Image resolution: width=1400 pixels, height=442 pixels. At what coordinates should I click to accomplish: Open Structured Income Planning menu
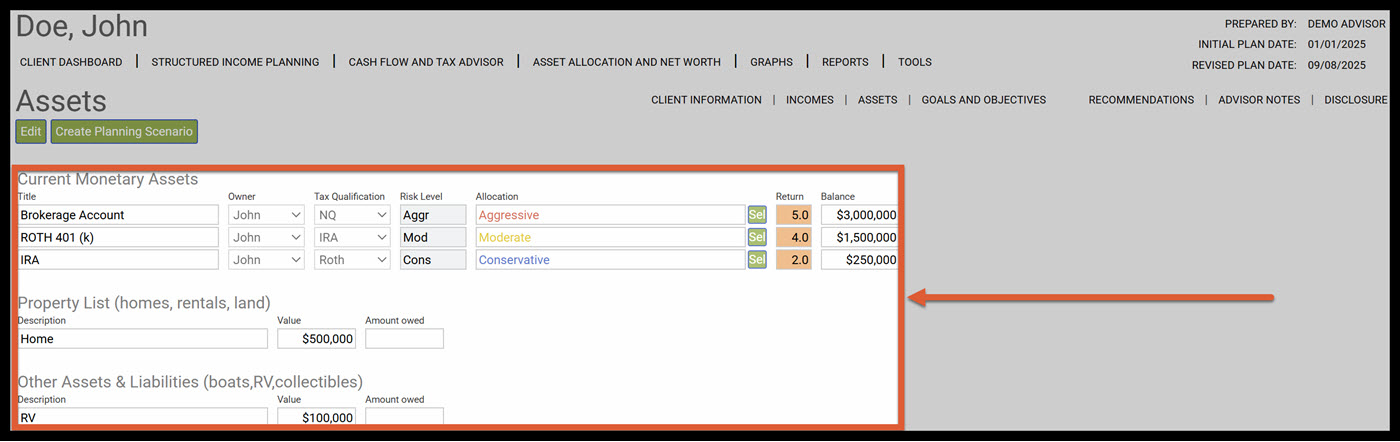[235, 62]
